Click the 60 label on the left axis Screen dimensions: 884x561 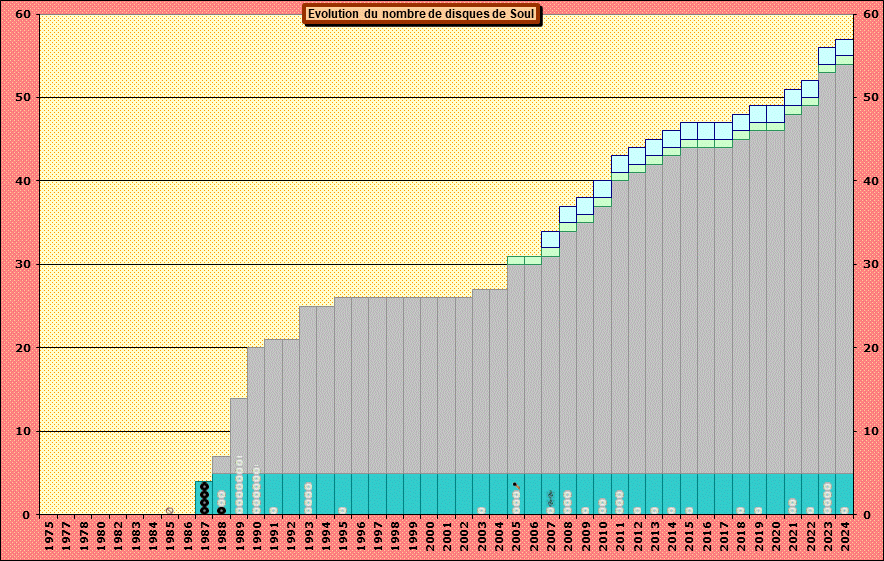[23, 14]
